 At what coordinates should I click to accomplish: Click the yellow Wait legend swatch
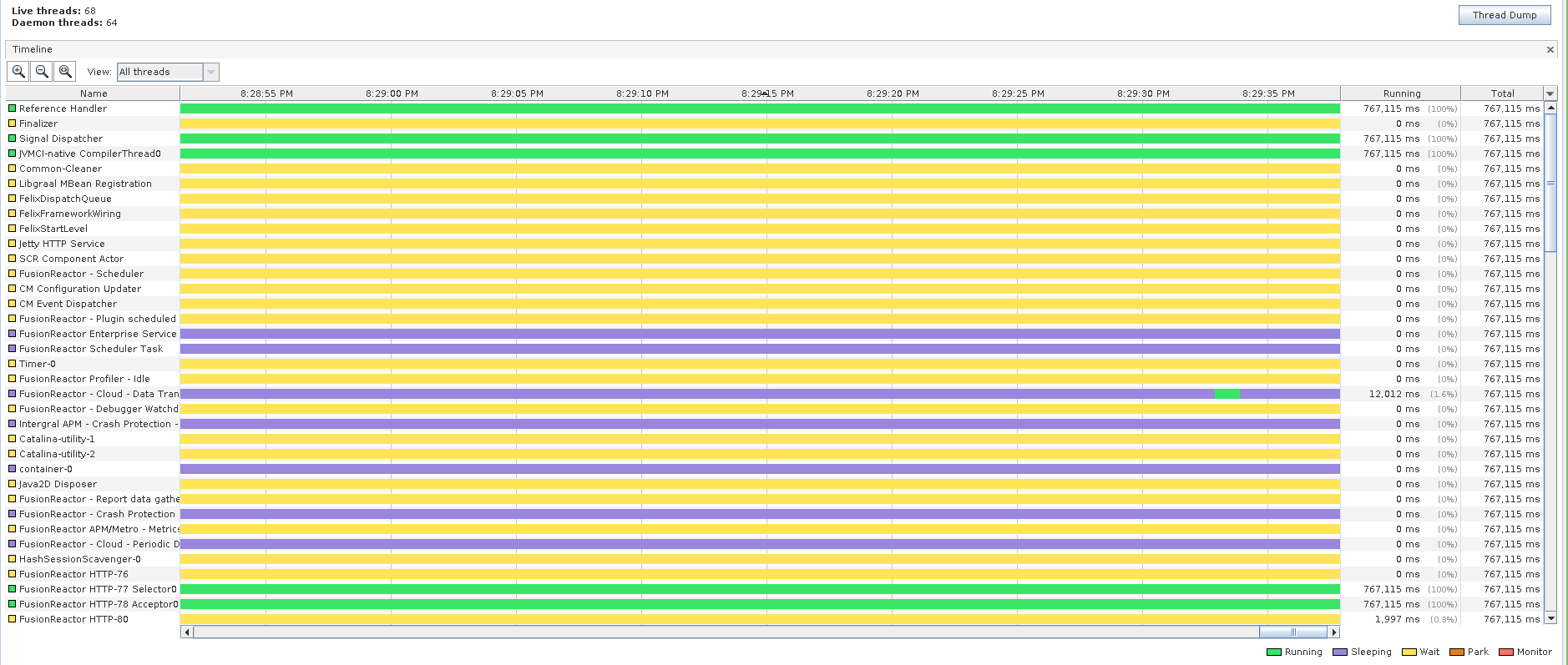tap(1409, 652)
